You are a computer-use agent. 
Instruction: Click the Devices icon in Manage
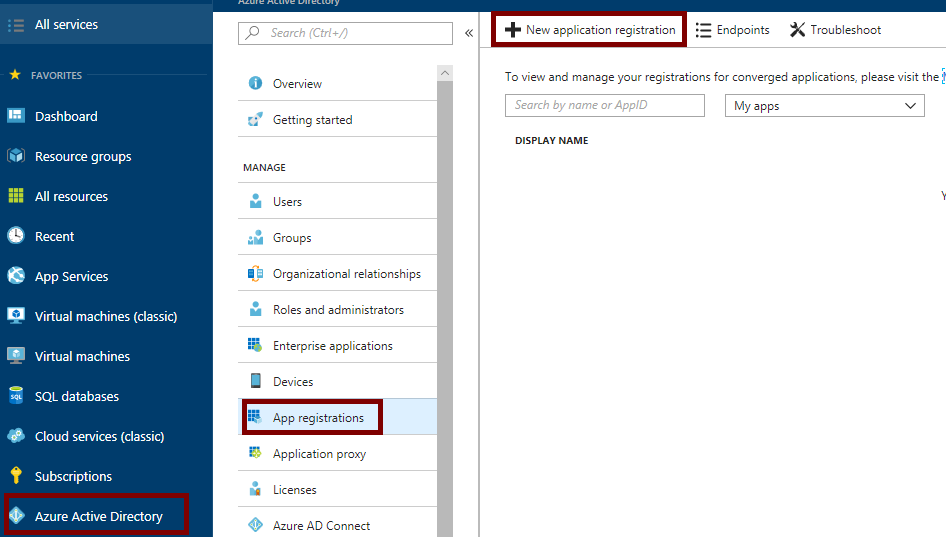(x=255, y=381)
